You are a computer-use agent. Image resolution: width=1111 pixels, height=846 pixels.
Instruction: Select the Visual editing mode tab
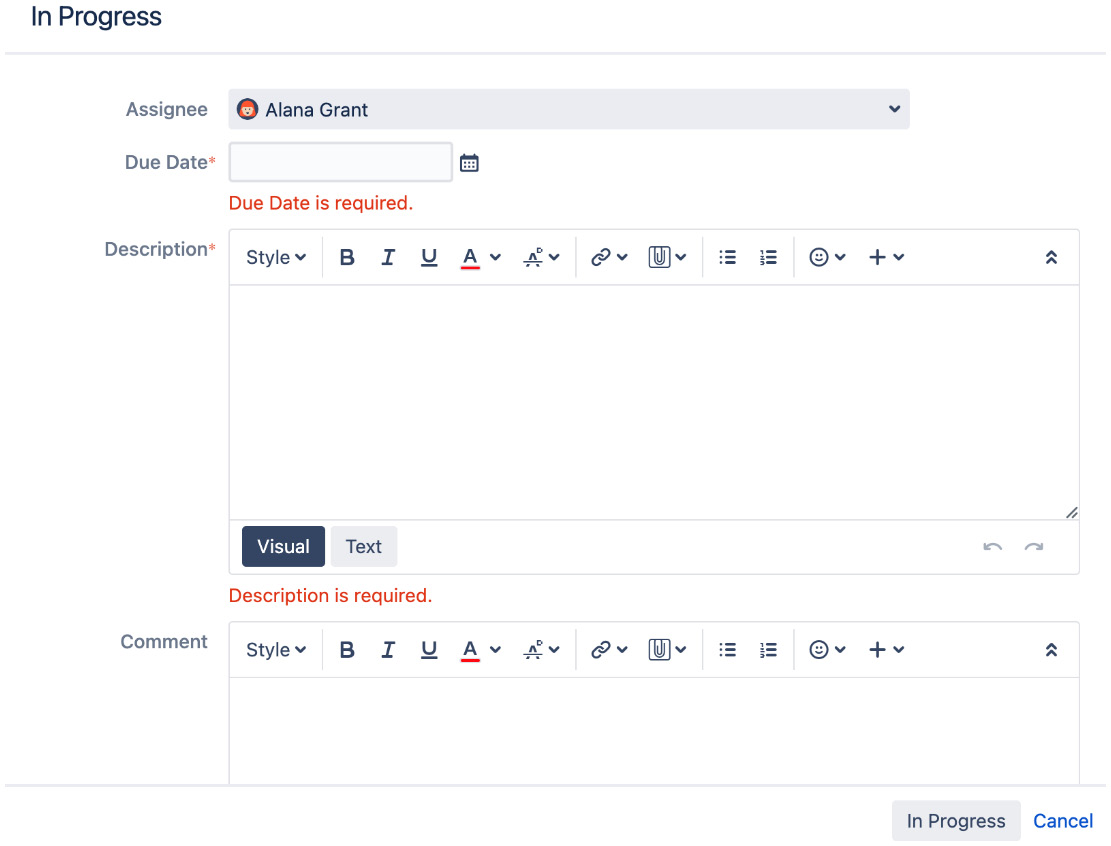coord(283,546)
